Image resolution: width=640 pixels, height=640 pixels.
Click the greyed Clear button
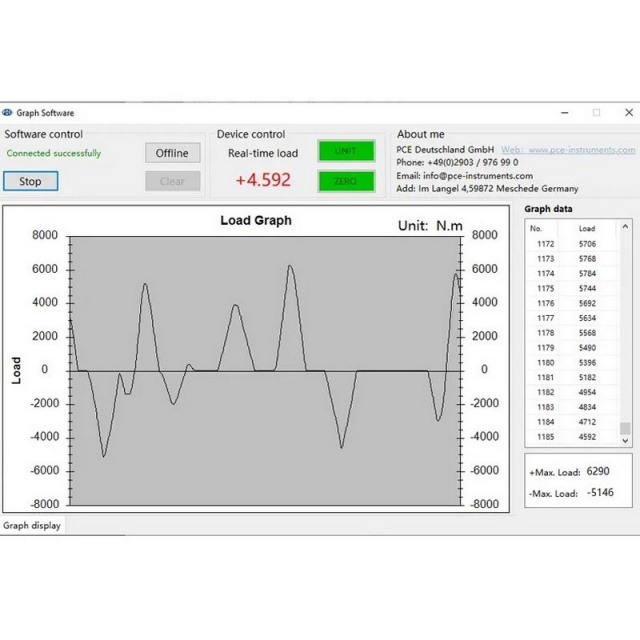pos(173,181)
